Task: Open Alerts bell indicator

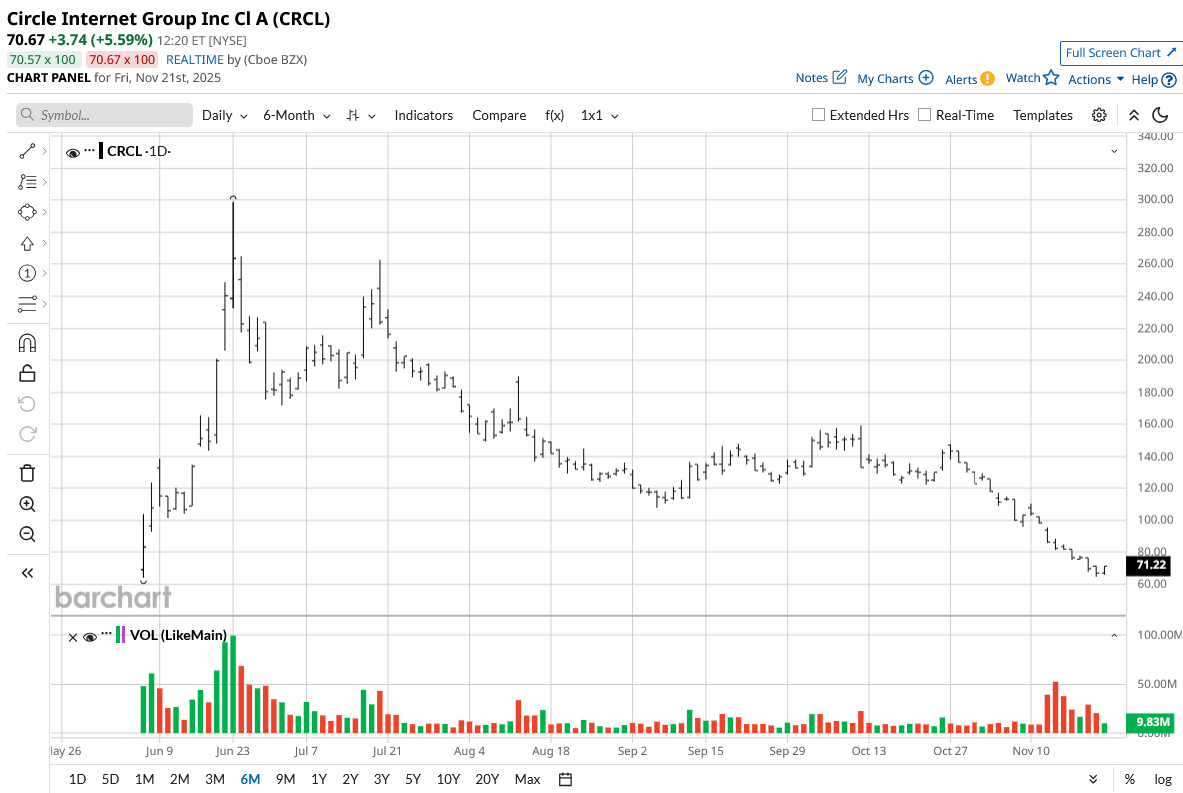Action: pyautogui.click(x=988, y=78)
